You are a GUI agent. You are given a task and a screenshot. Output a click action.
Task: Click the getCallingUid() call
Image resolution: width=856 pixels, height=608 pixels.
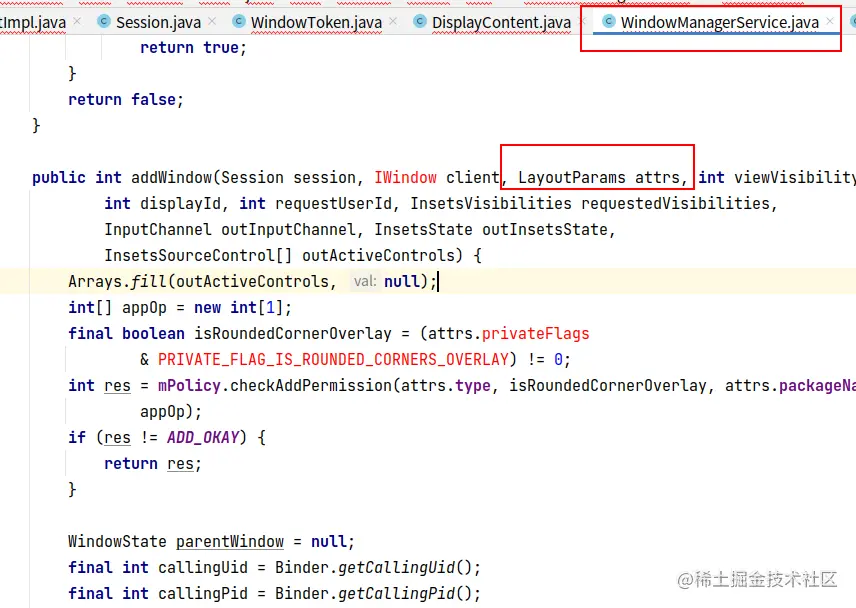pos(405,568)
